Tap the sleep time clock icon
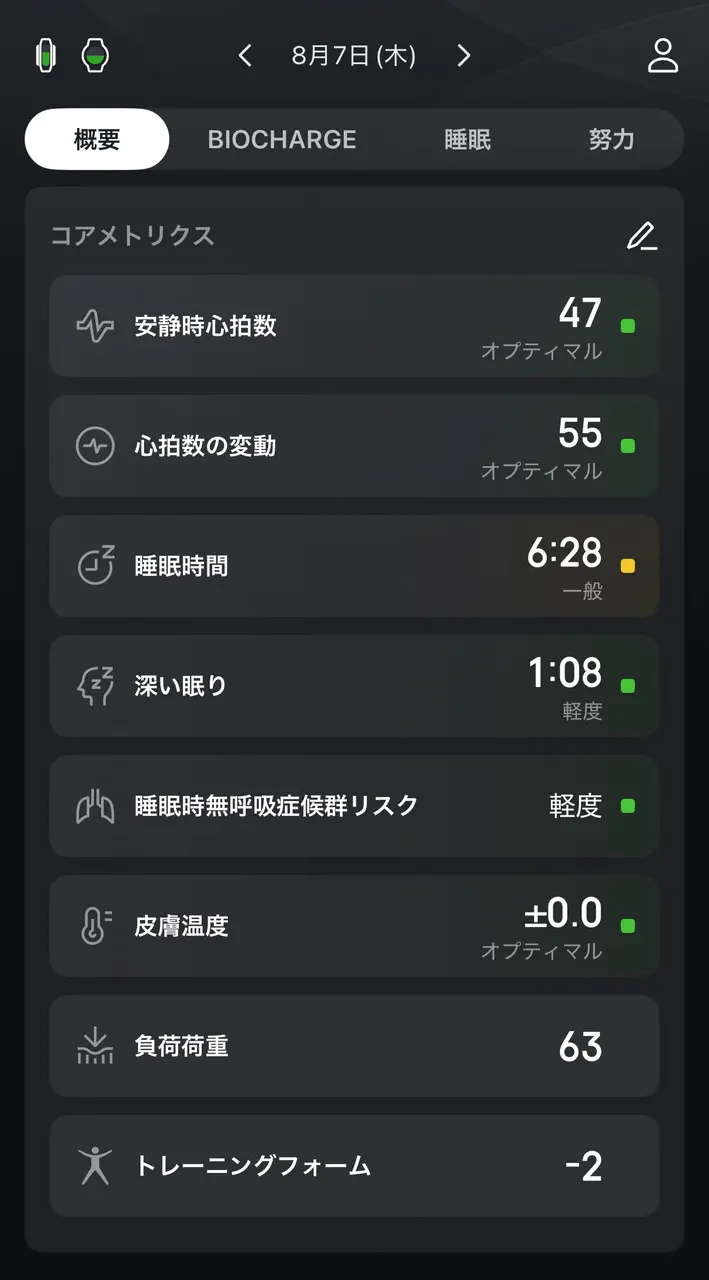Image resolution: width=709 pixels, height=1280 pixels. pos(95,566)
